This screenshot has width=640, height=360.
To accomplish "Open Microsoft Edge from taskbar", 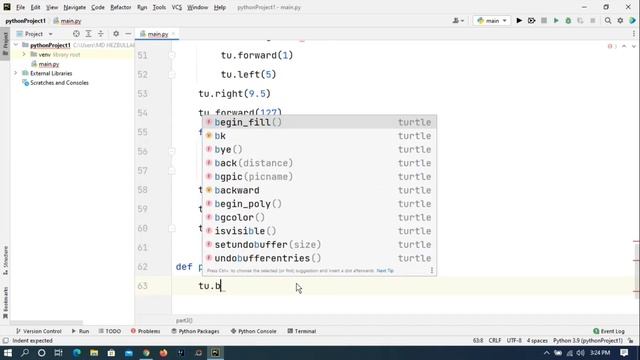I will [x=77, y=353].
